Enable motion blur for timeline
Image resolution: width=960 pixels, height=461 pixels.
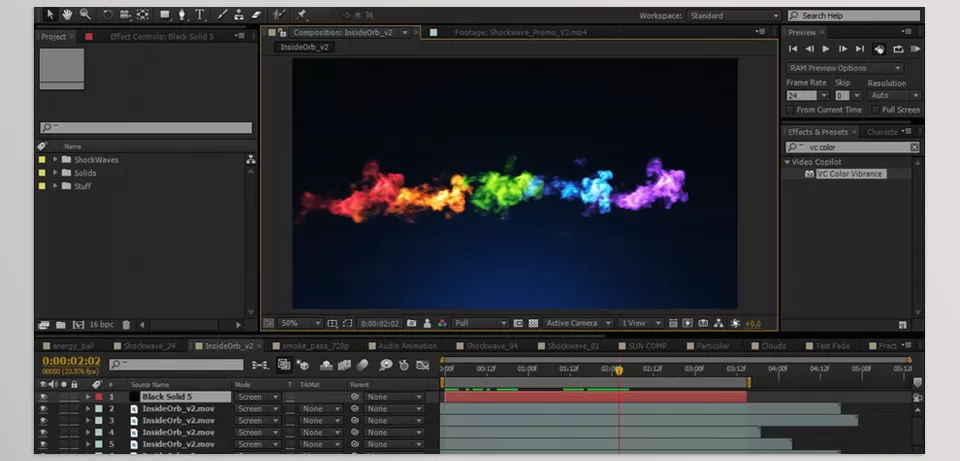[362, 365]
